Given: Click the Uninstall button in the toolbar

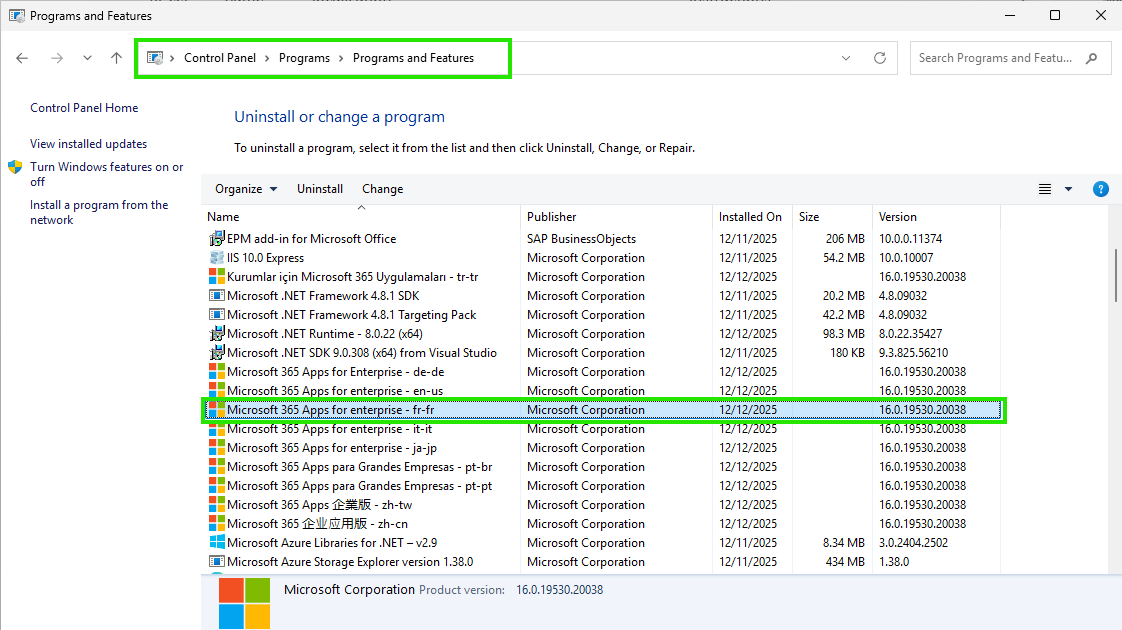Looking at the screenshot, I should pos(320,189).
